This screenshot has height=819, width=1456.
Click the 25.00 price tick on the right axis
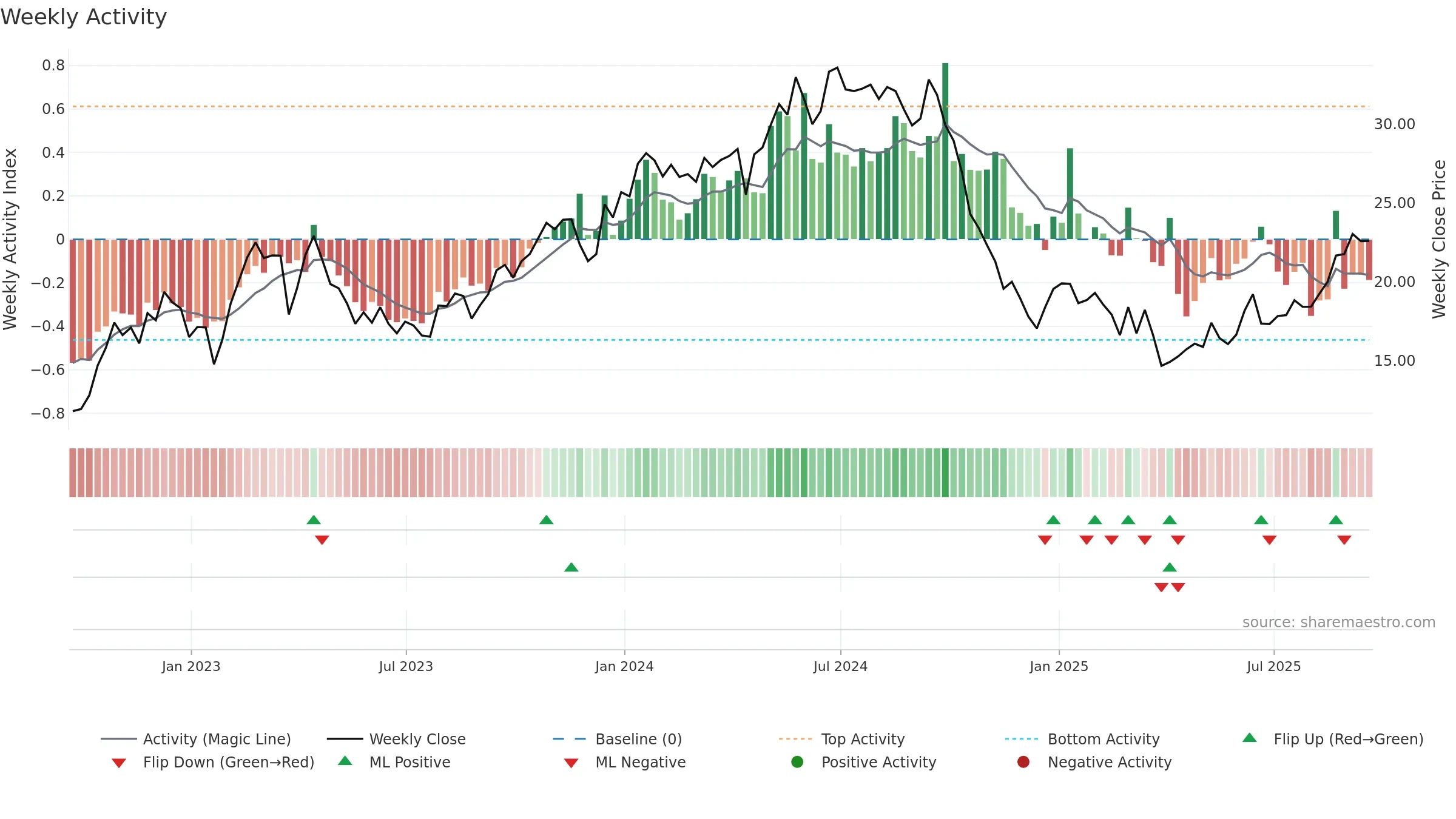click(1395, 203)
